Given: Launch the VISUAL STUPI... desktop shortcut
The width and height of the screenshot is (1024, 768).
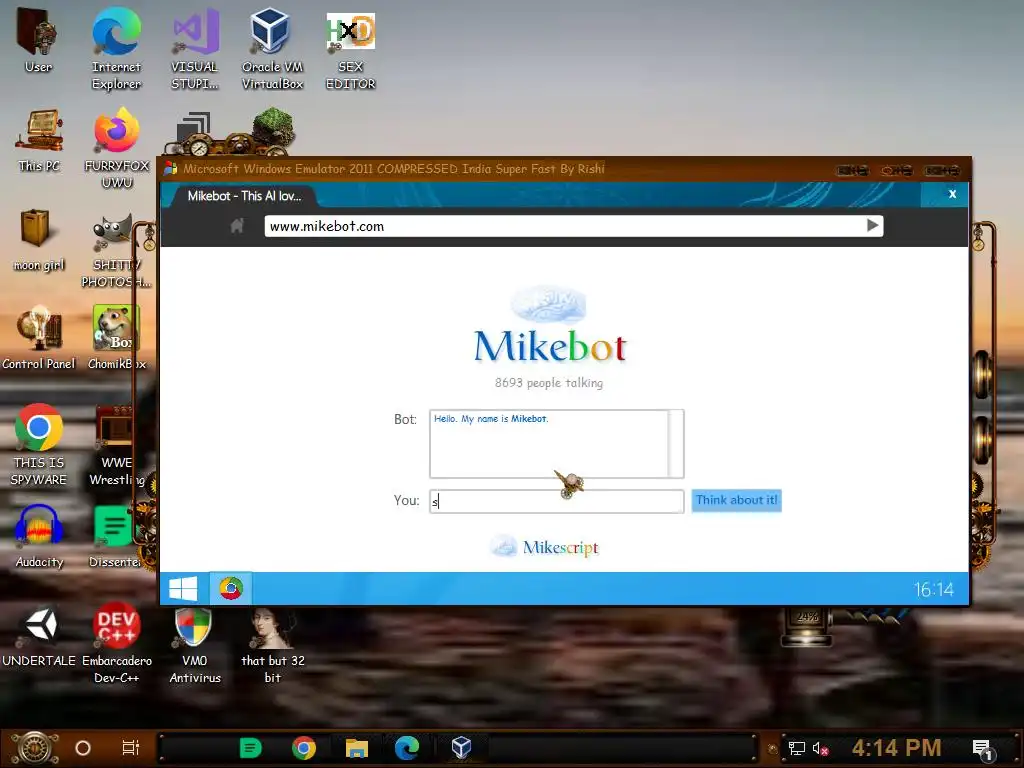Looking at the screenshot, I should tap(195, 48).
